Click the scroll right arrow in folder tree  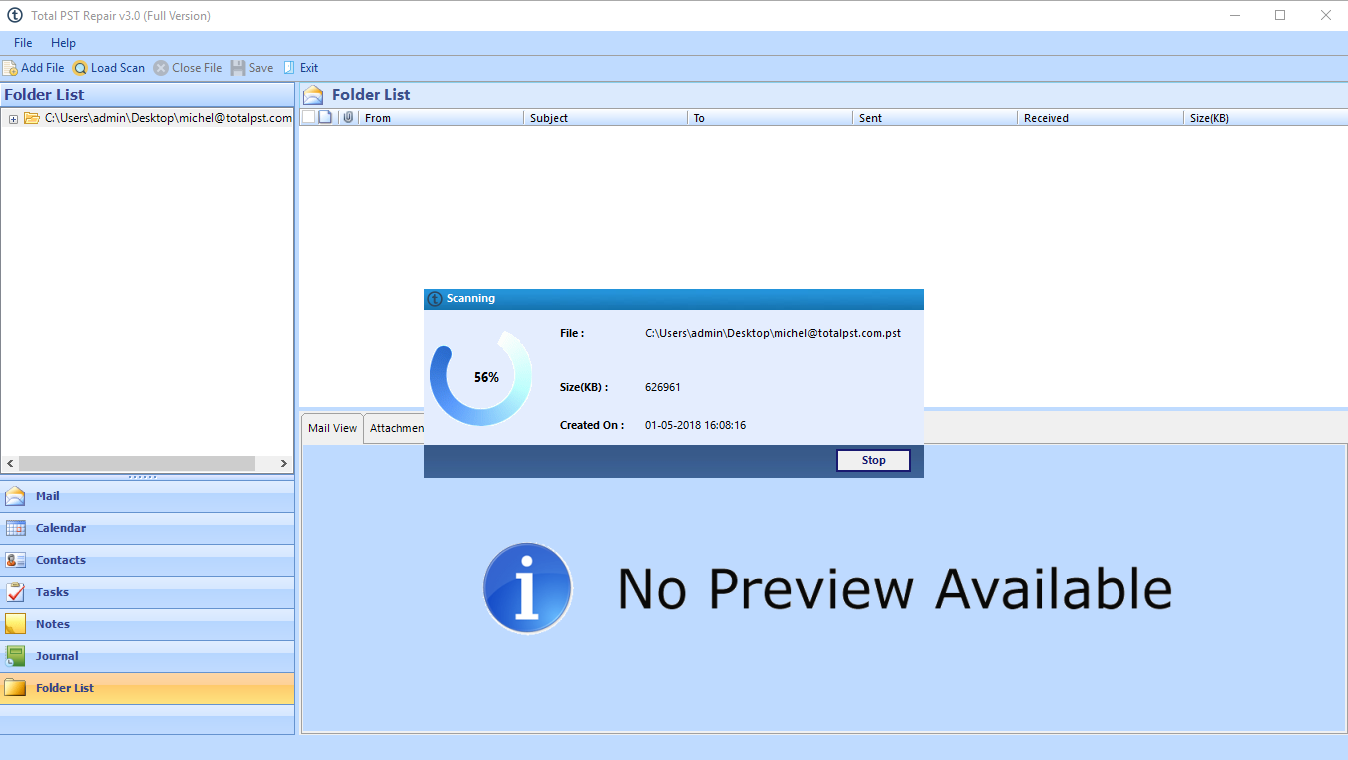284,464
